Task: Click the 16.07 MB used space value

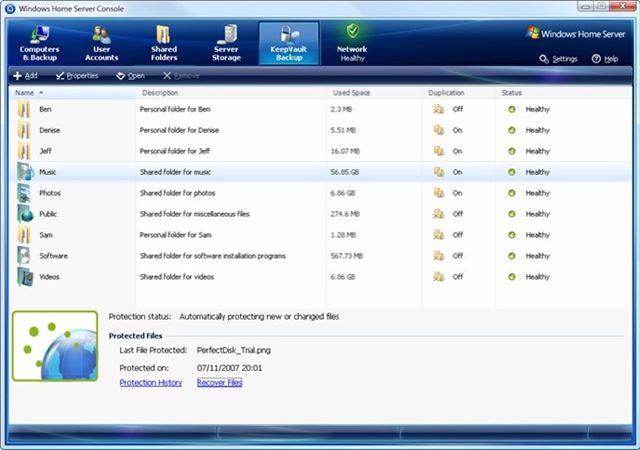Action: (345, 151)
